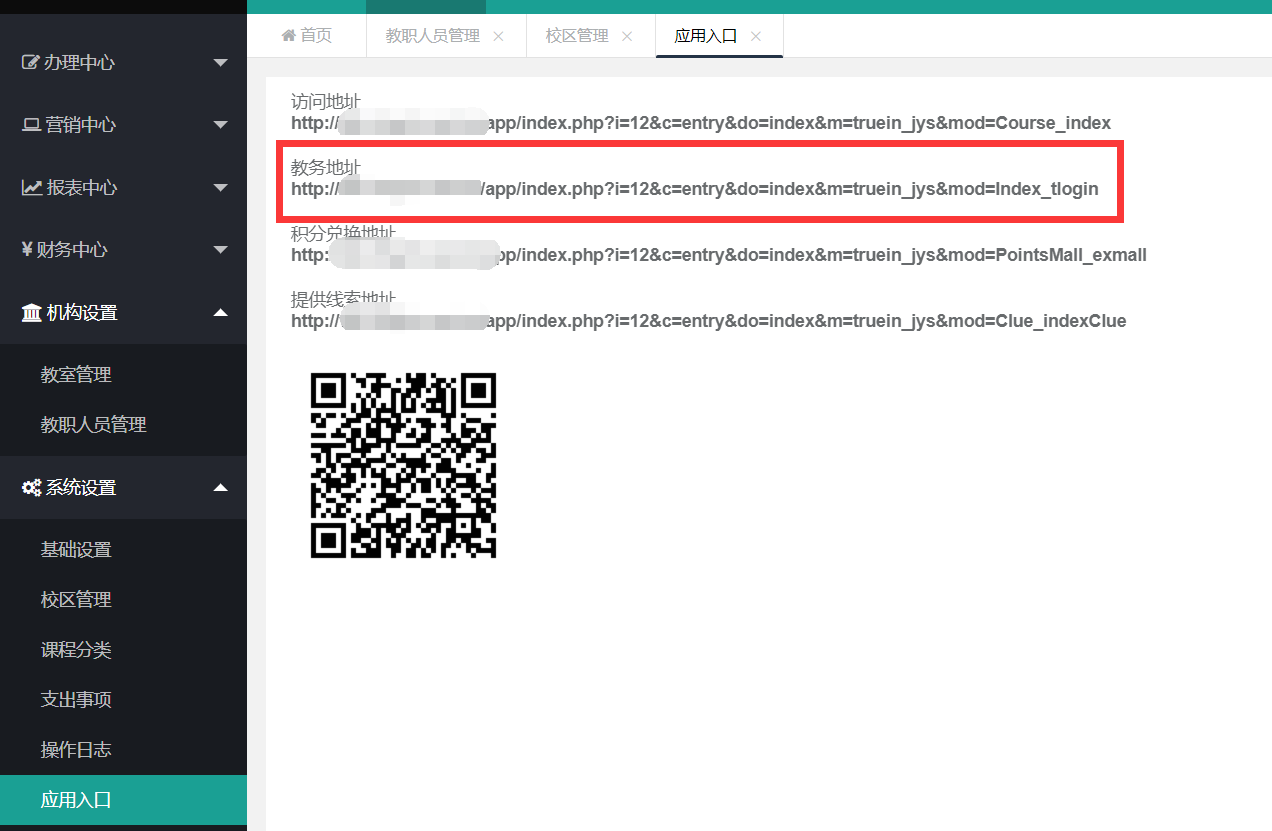Open 支出事项 in the sidebar
Screen dimensions: 1272x831
pos(76,700)
